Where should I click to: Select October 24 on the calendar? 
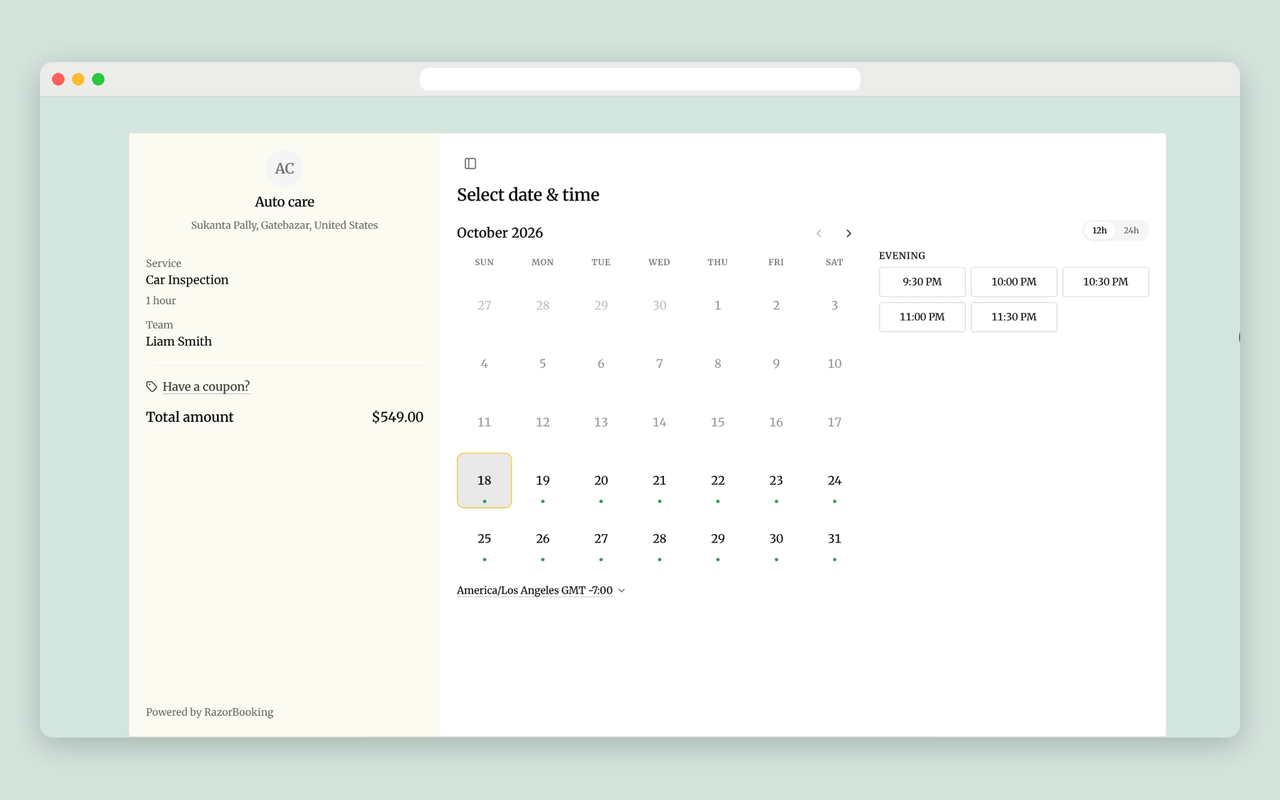(835, 481)
